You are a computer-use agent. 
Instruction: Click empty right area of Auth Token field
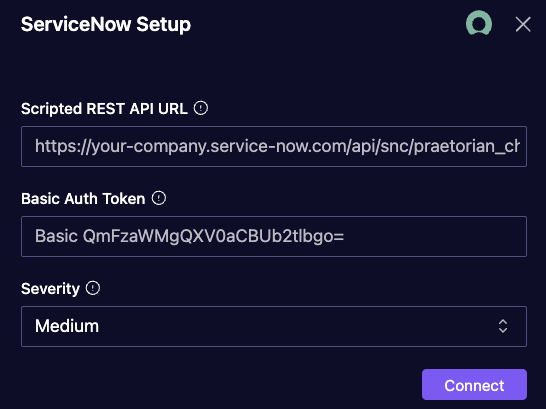click(x=435, y=236)
